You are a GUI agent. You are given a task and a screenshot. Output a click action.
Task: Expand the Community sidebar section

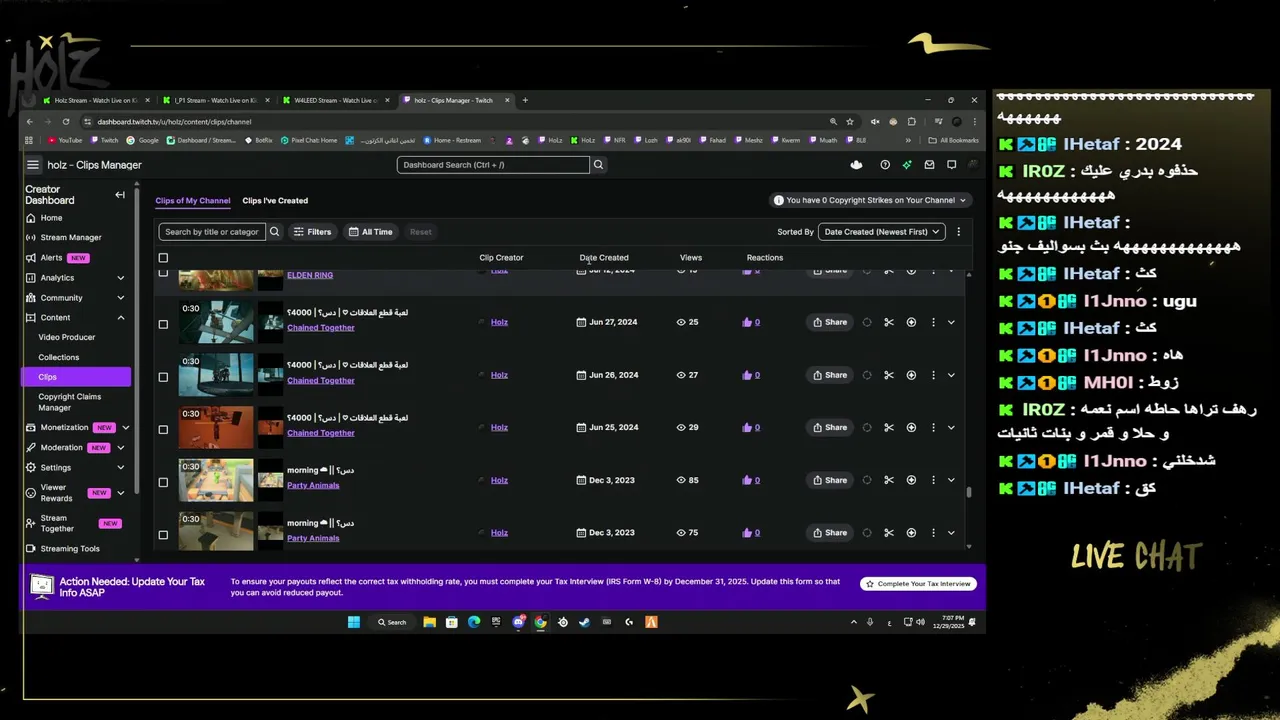pos(121,298)
